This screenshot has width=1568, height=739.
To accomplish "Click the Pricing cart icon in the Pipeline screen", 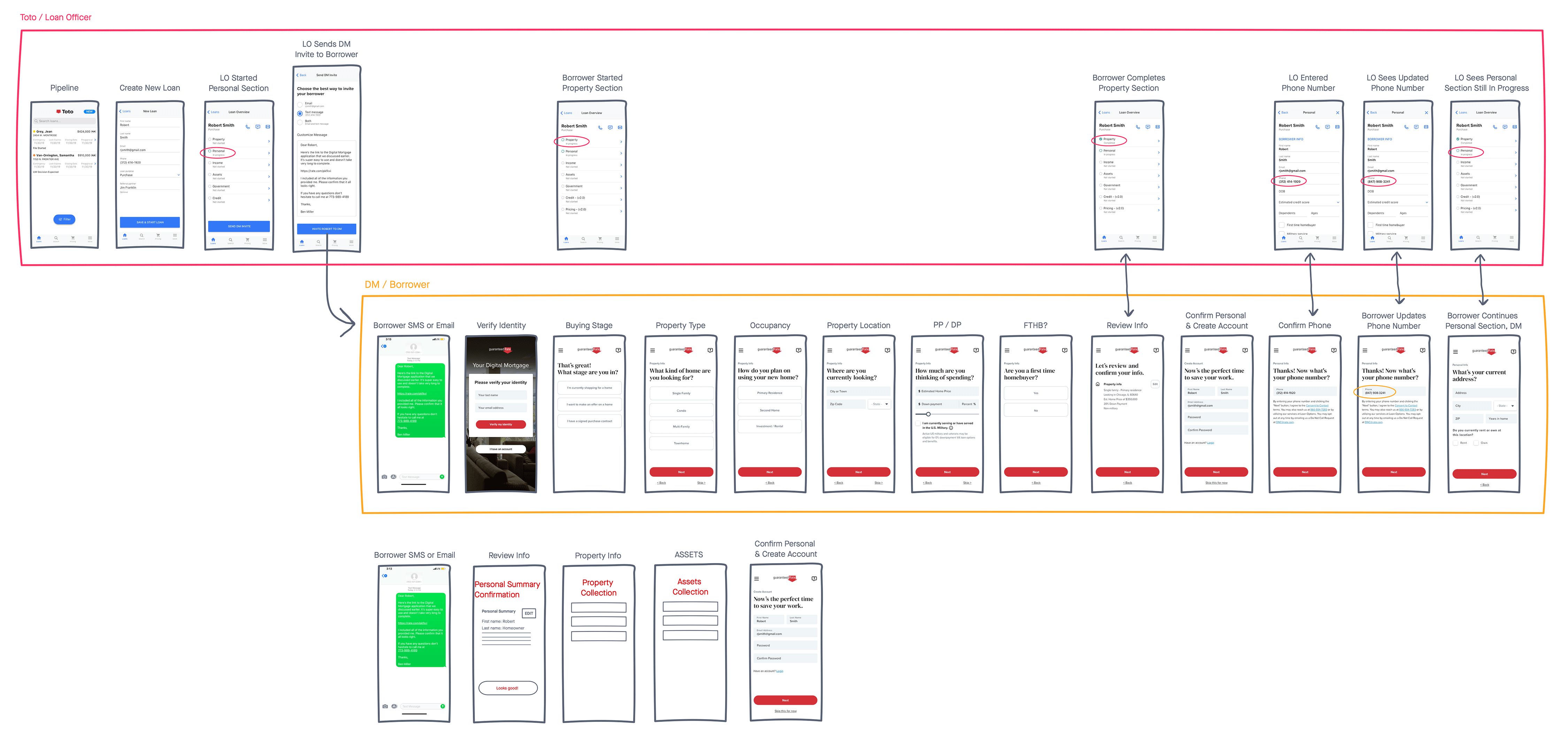I will tap(73, 238).
